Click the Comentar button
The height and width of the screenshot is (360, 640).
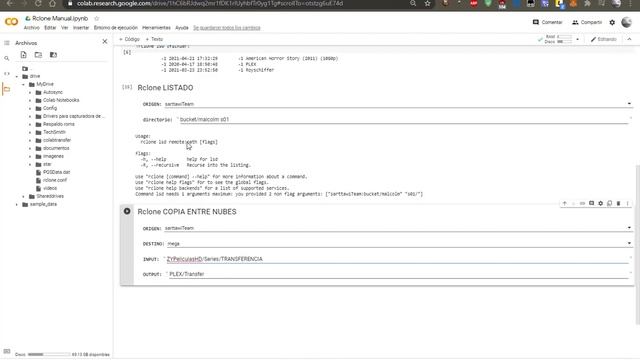[x=547, y=22]
